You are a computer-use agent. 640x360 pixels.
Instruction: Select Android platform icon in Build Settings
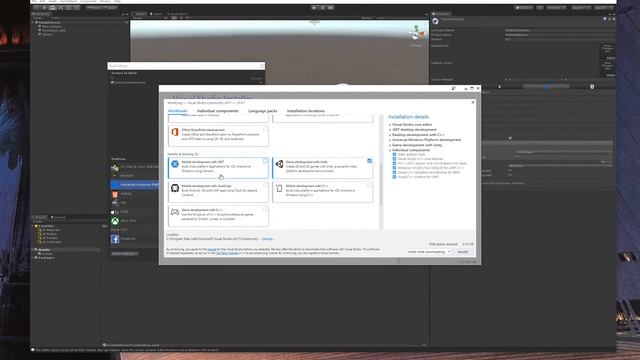click(115, 176)
